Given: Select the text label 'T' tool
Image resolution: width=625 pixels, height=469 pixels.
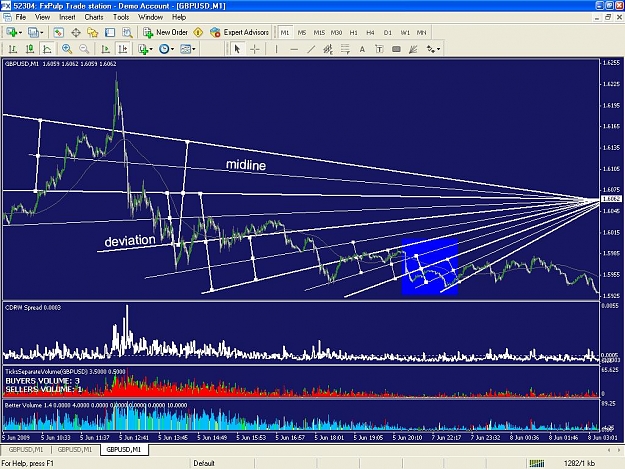Looking at the screenshot, I should [x=379, y=49].
